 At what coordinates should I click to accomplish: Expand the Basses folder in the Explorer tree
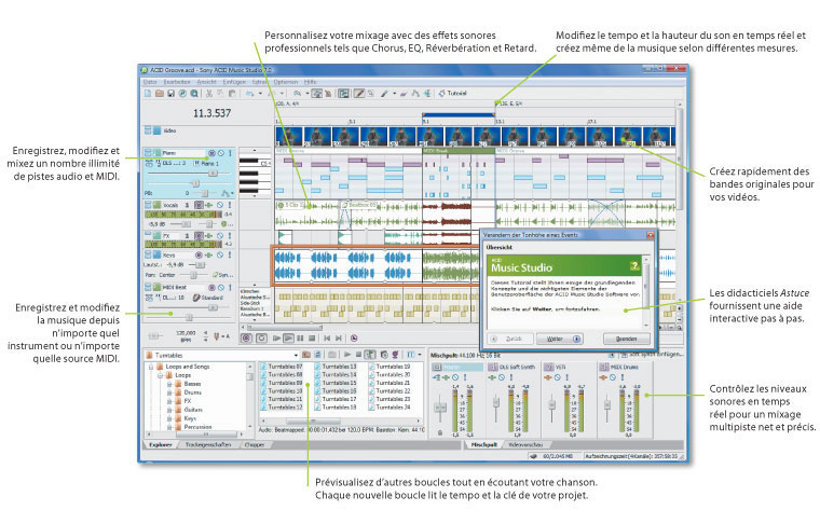pyautogui.click(x=169, y=384)
